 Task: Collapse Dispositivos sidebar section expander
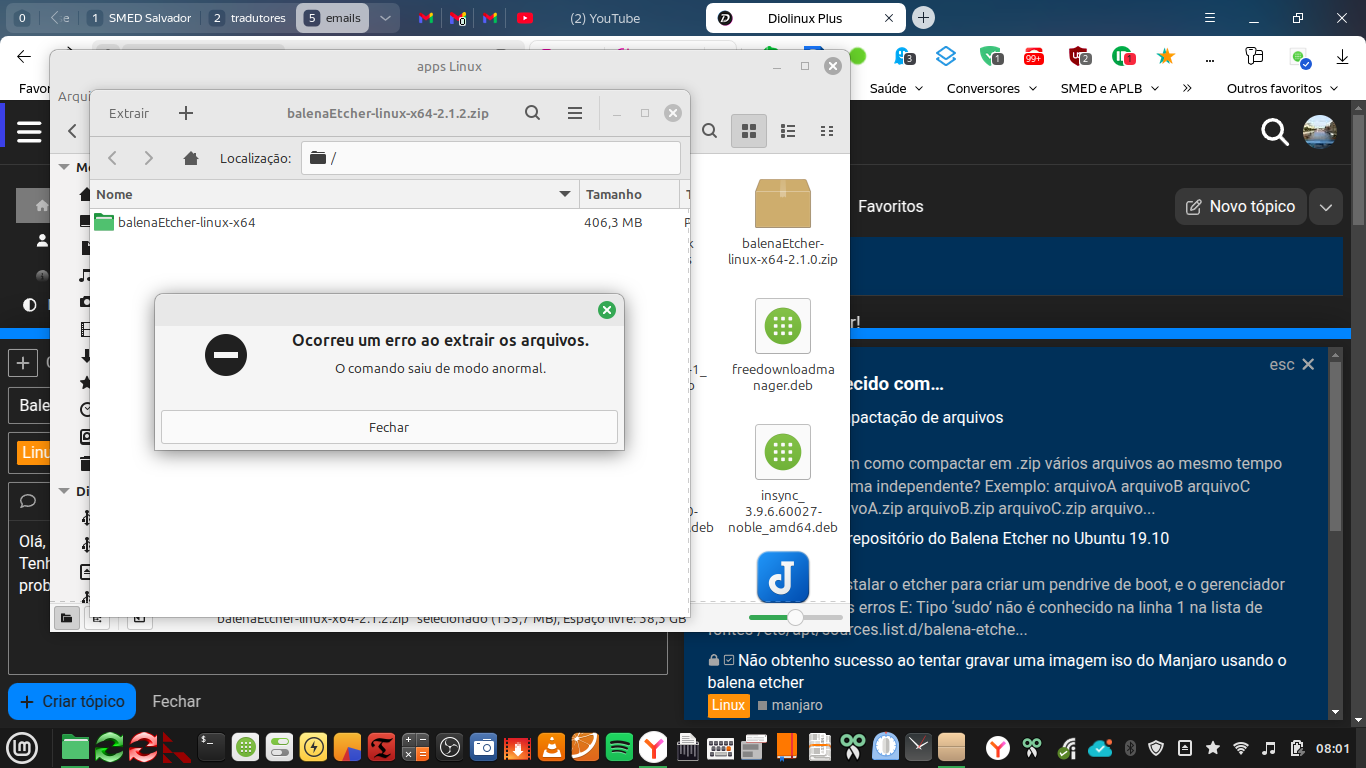[x=64, y=491]
